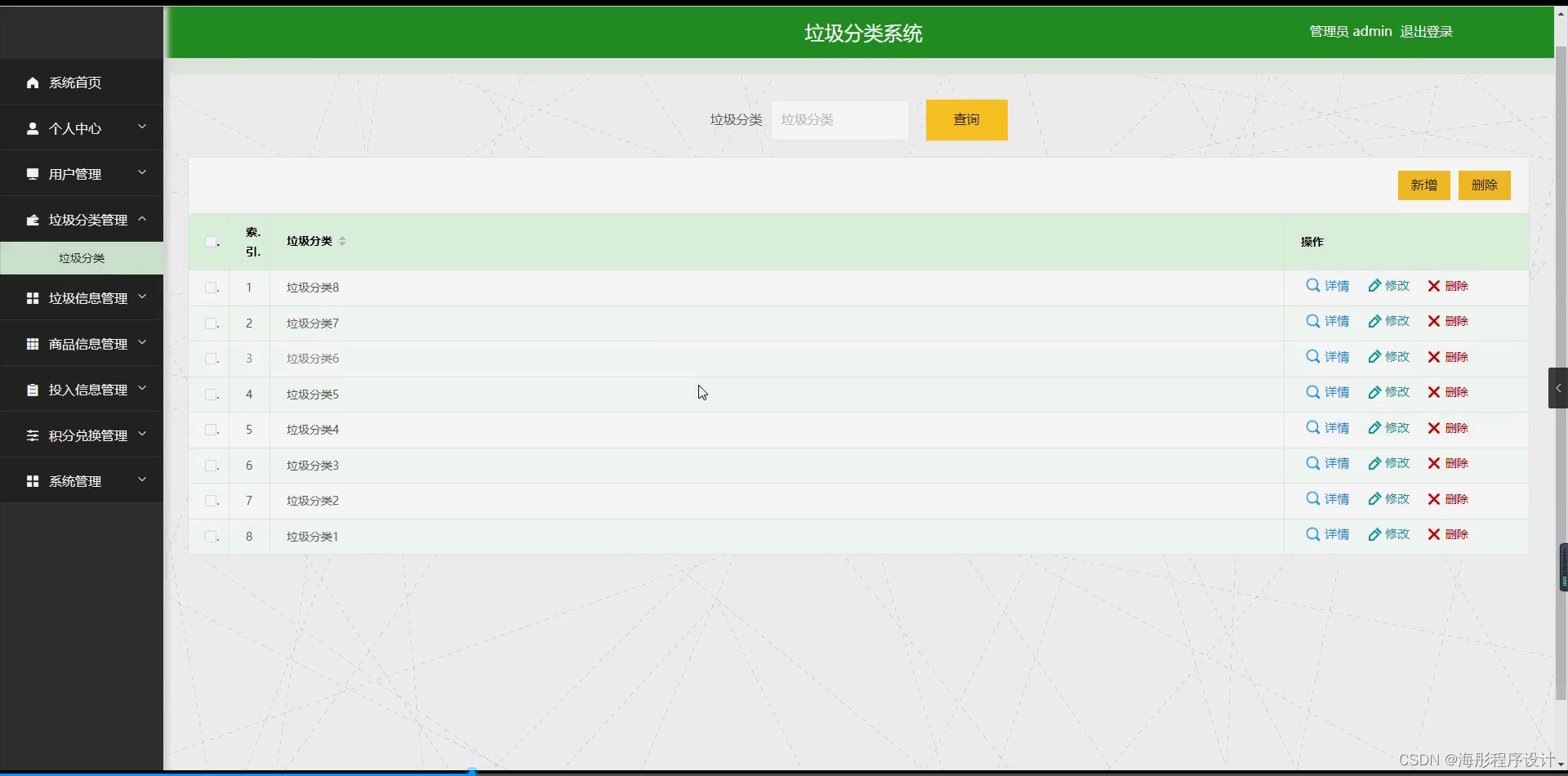Click the red X 删除 icon for 垃圾分类1
1568x776 pixels.
point(1434,534)
